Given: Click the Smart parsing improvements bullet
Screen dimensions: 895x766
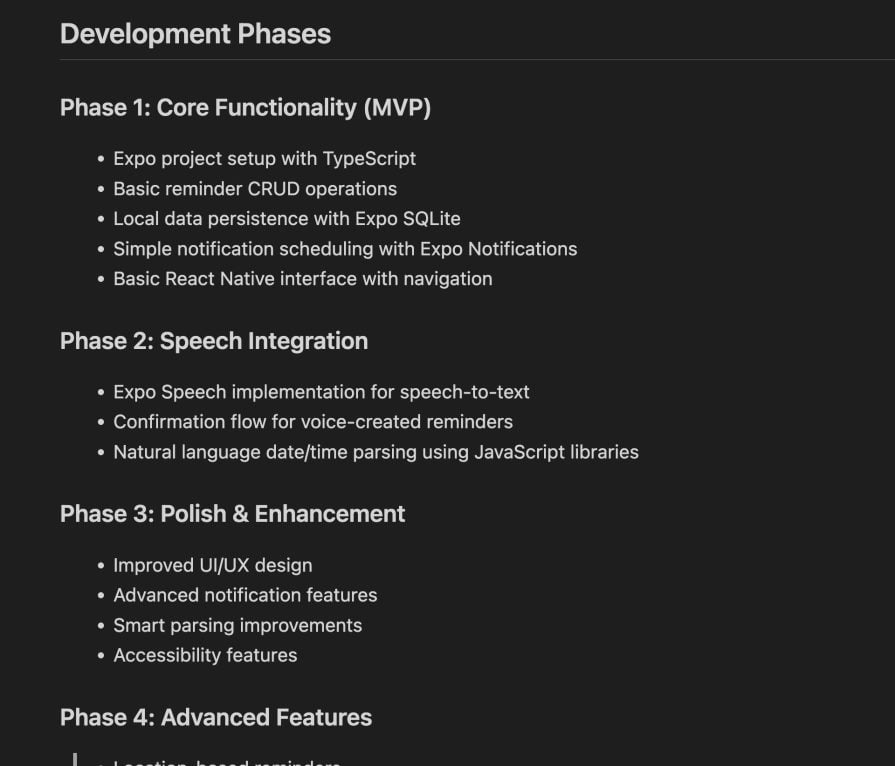Looking at the screenshot, I should point(238,625).
